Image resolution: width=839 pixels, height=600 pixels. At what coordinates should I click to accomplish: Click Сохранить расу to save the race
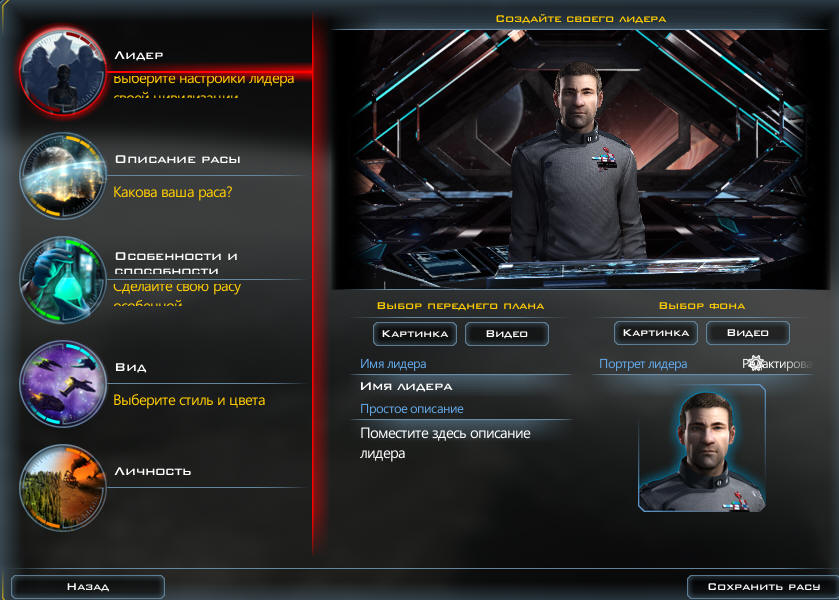pyautogui.click(x=764, y=587)
